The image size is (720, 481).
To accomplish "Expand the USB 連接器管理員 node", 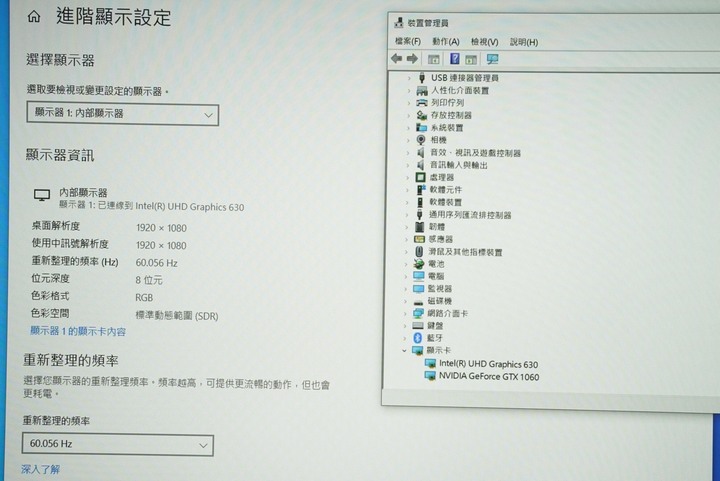I will [409, 78].
